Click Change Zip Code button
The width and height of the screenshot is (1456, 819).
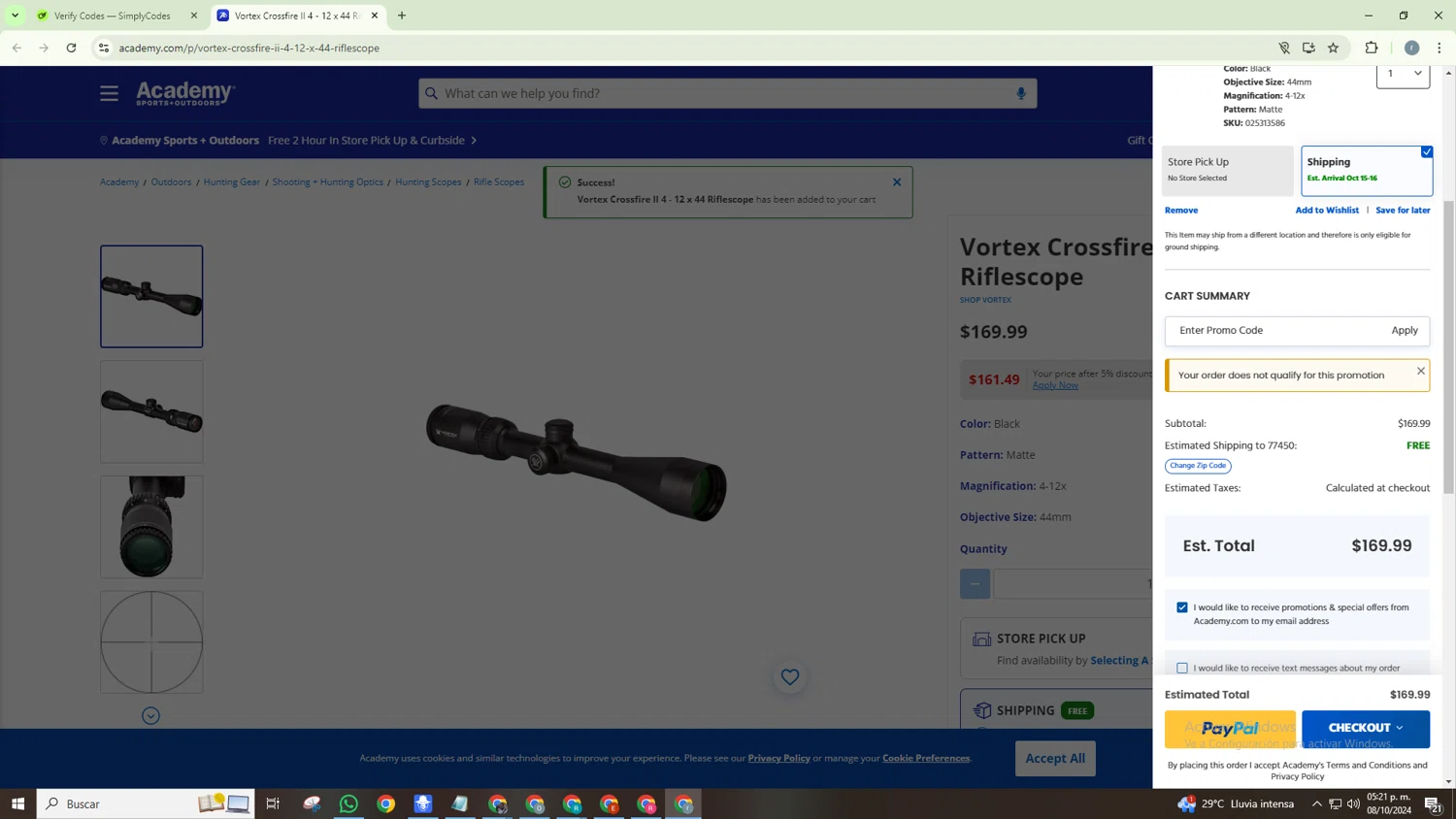(1198, 466)
